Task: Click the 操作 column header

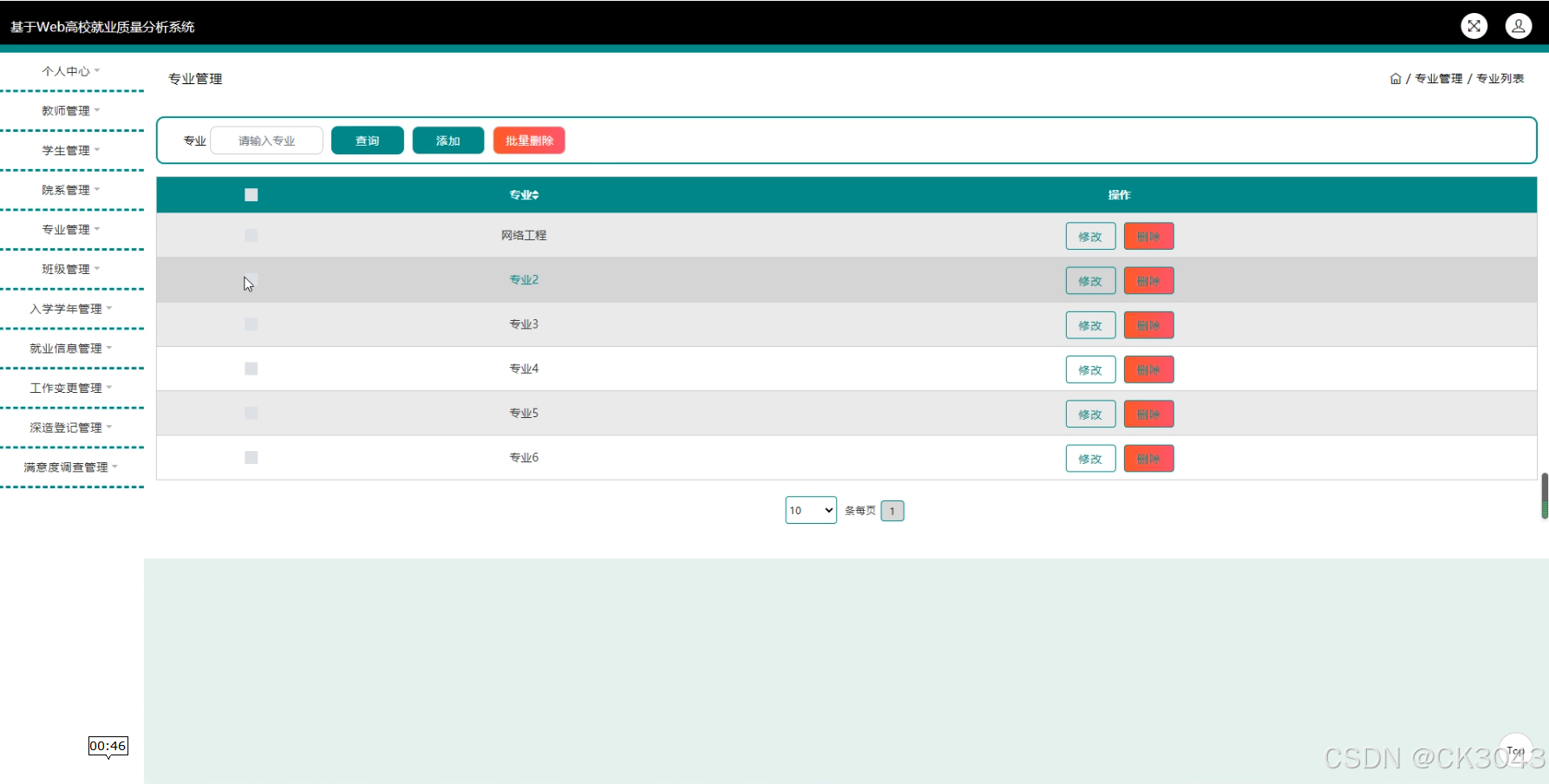Action: [1119, 195]
